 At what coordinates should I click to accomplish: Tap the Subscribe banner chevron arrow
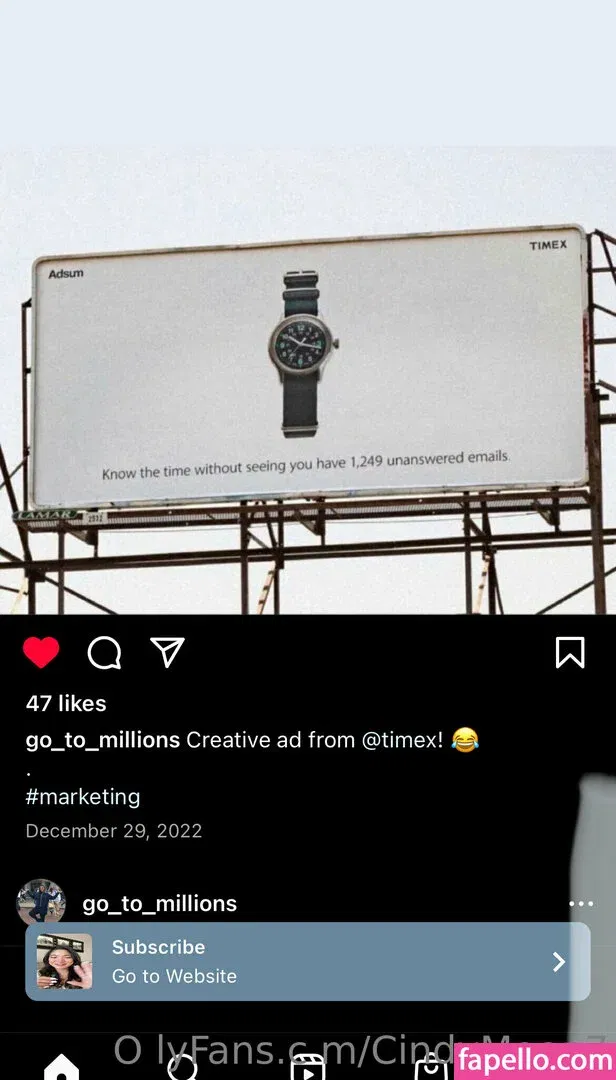coord(559,961)
